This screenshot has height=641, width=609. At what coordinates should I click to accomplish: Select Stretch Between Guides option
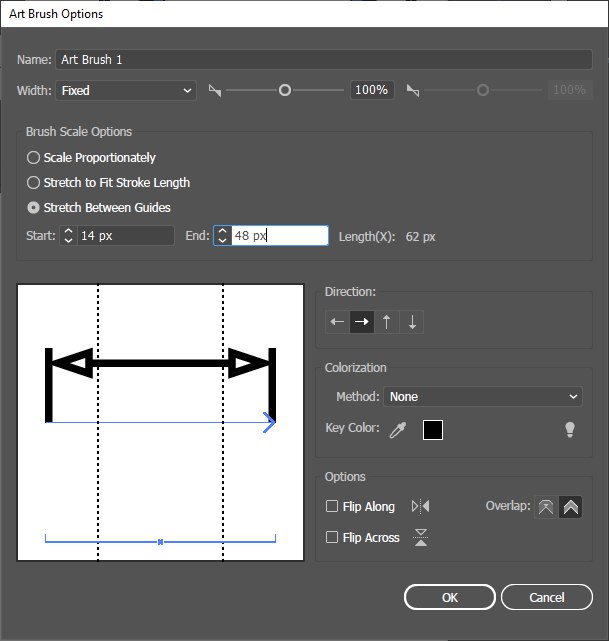(x=33, y=208)
